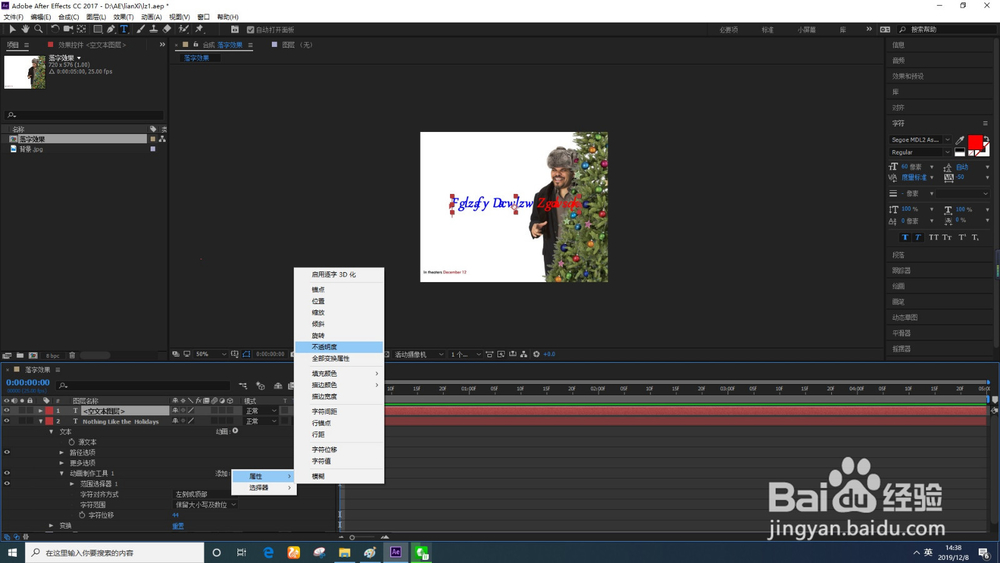Hide the Nothing Like the Holidays layer
The height and width of the screenshot is (563, 1000).
(7, 421)
